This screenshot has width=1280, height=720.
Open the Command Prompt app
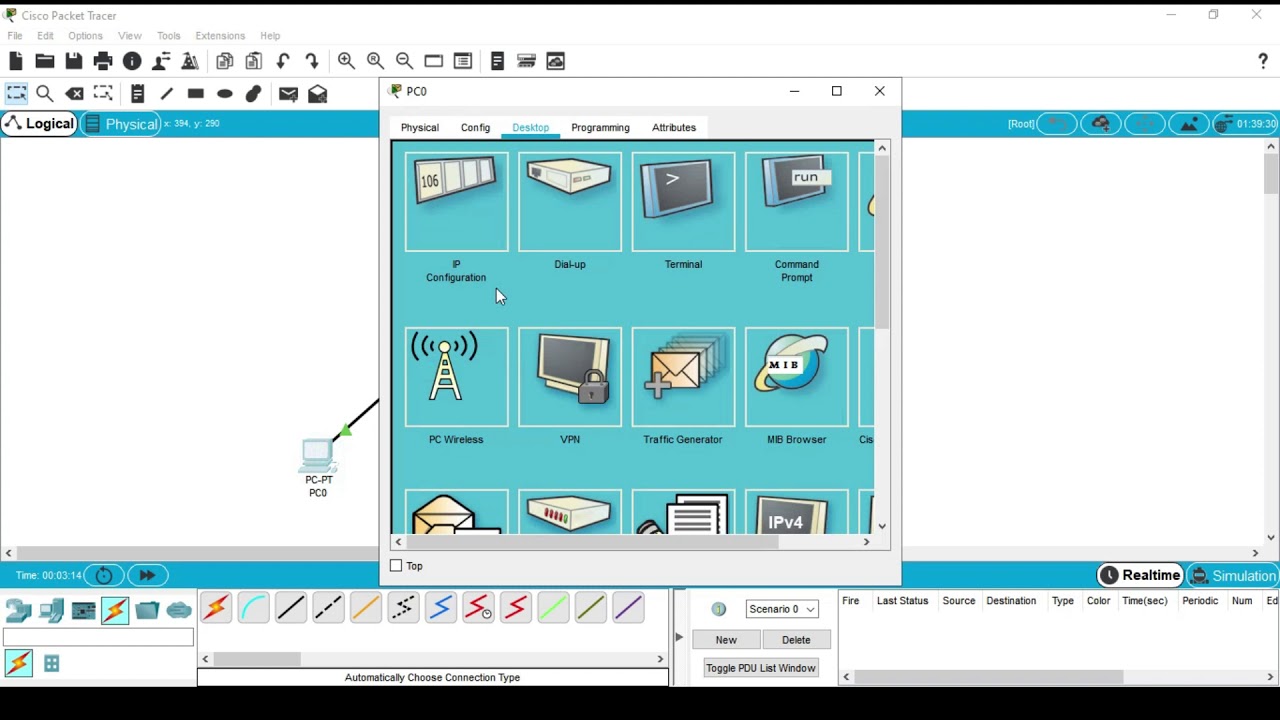(797, 203)
